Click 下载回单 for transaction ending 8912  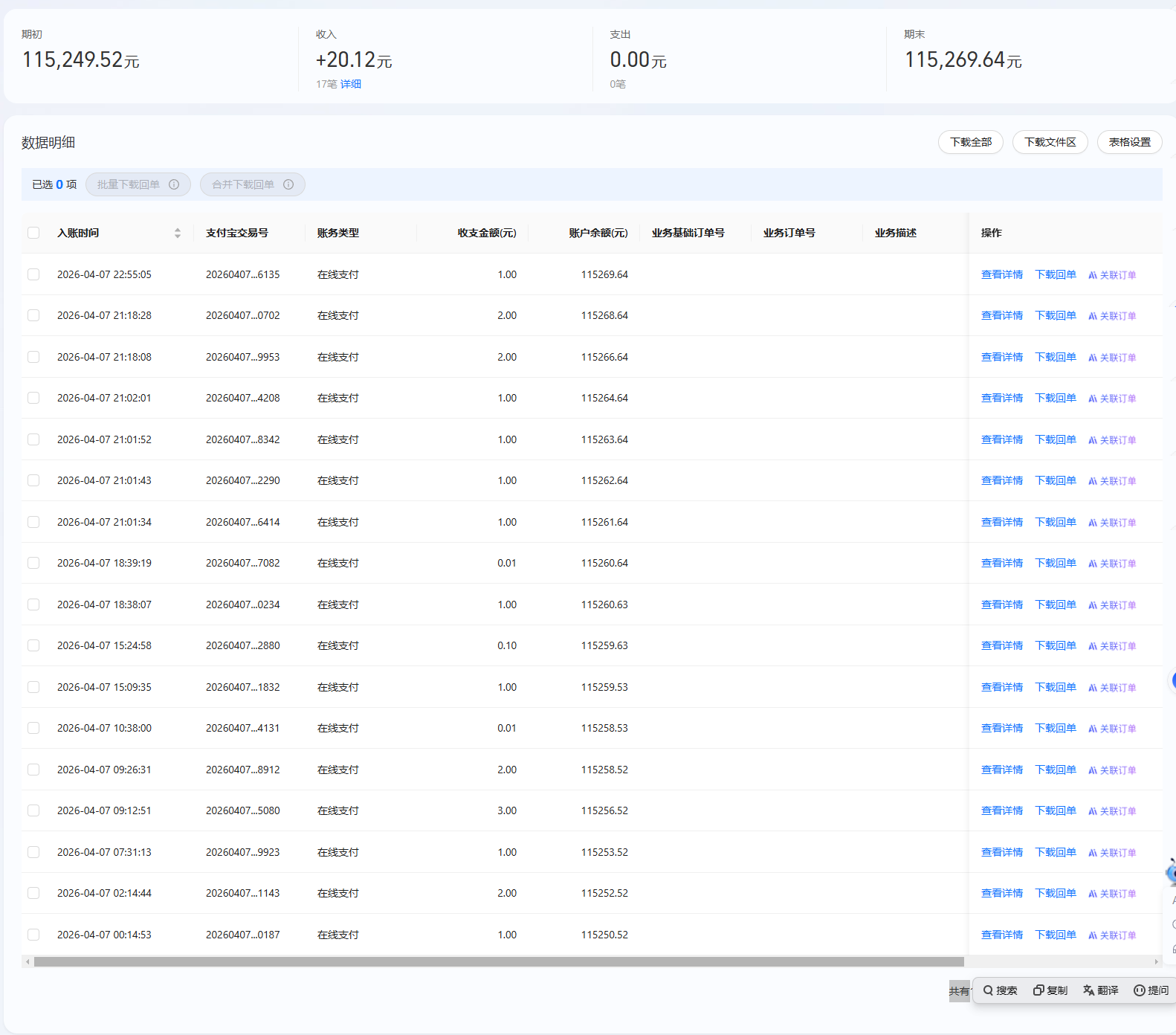tap(1055, 770)
